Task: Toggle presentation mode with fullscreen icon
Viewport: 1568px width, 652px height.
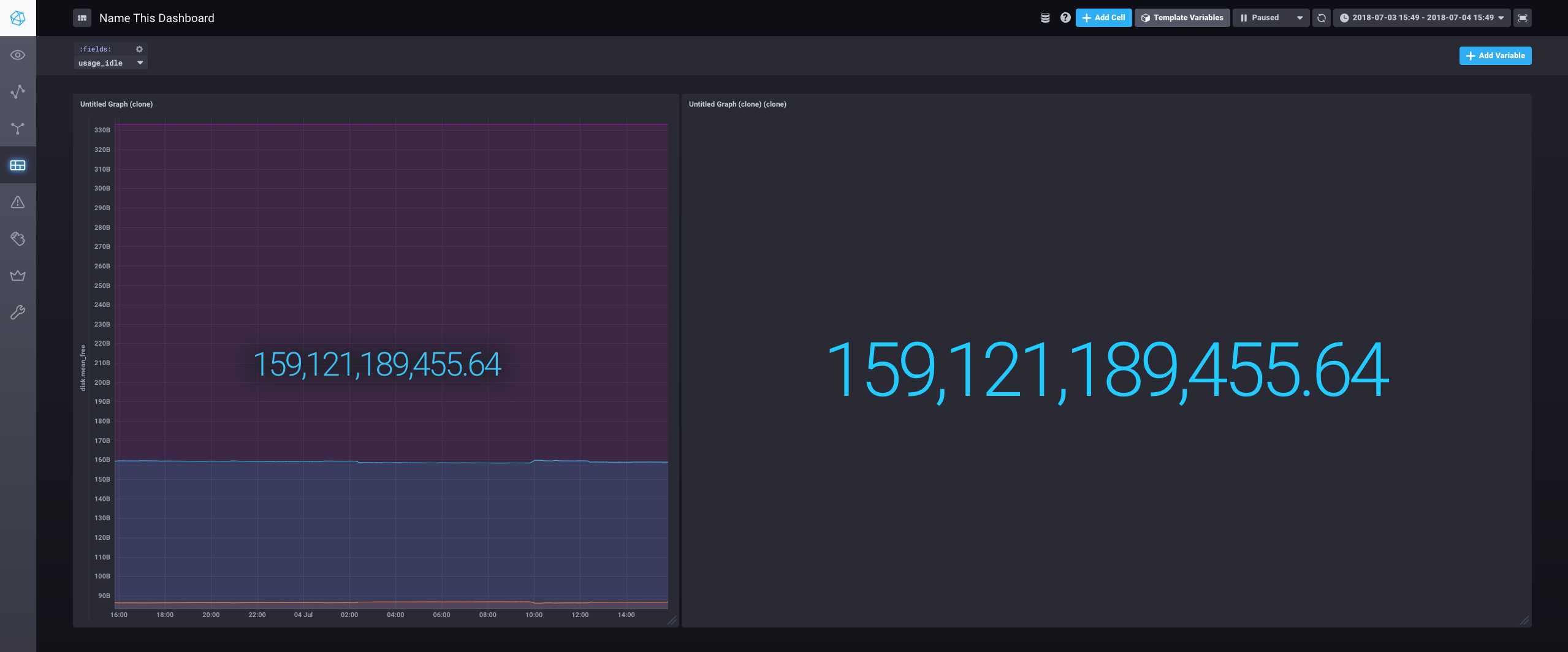Action: pyautogui.click(x=1523, y=17)
